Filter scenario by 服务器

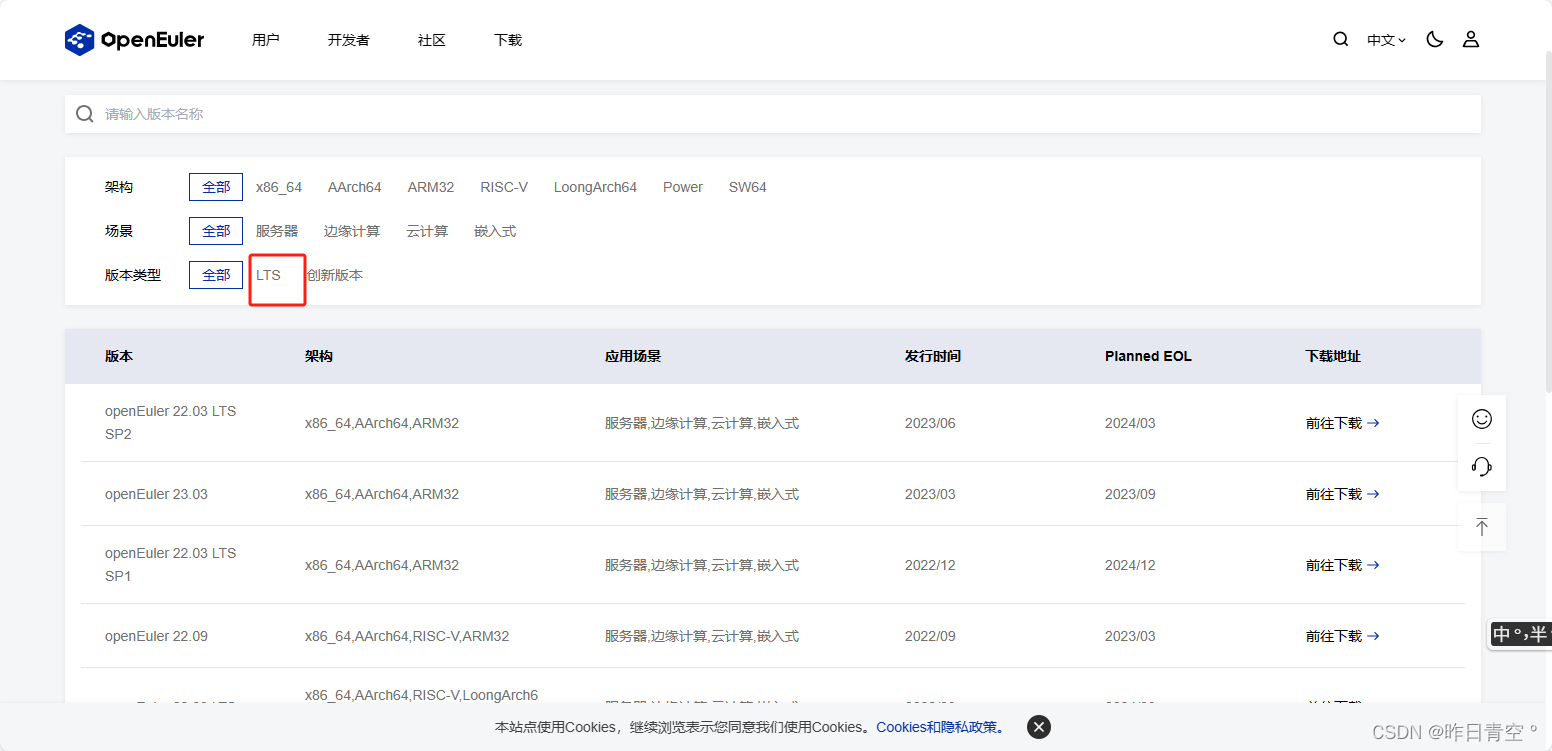coord(277,231)
